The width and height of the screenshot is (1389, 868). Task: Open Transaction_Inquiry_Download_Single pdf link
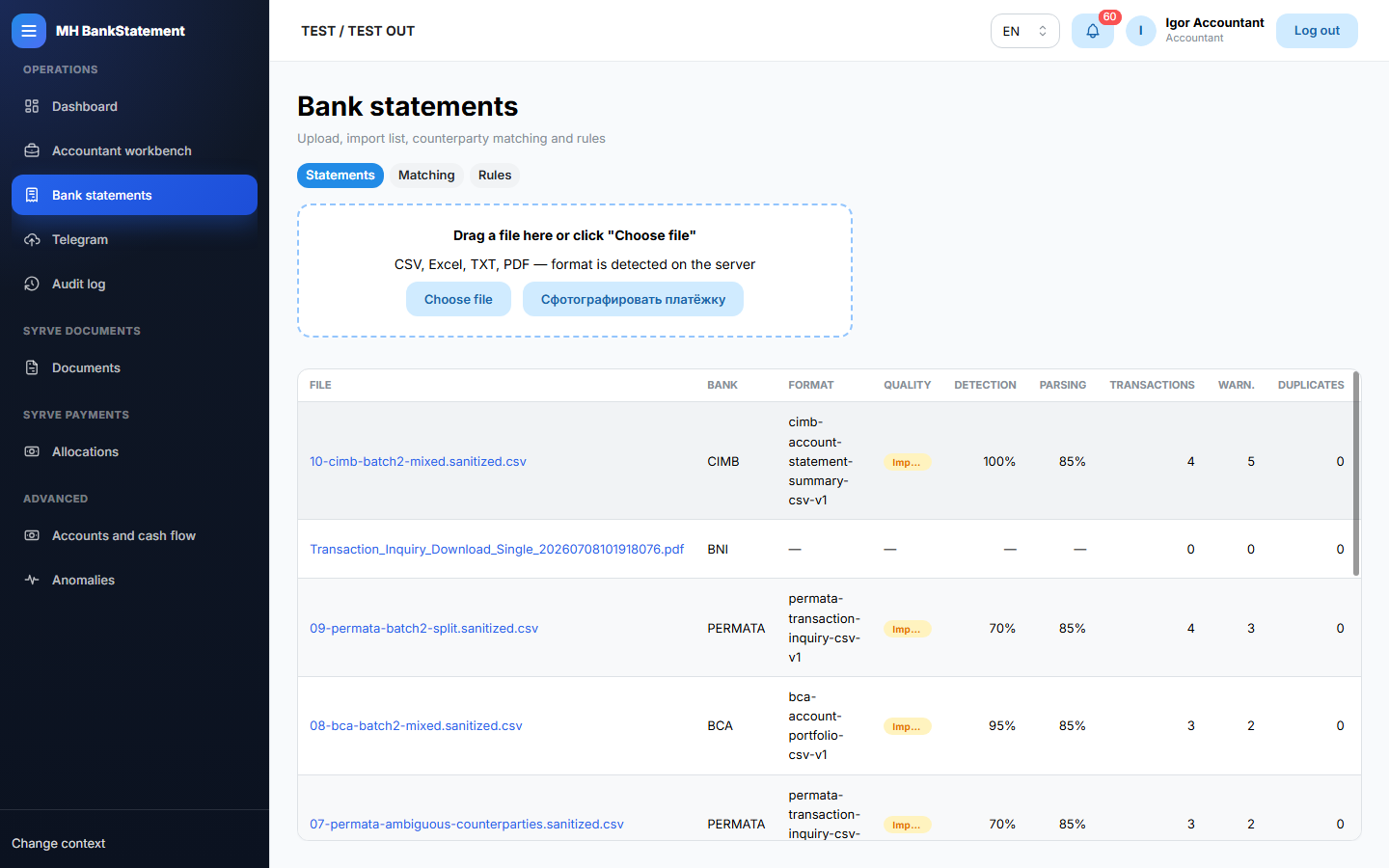497,549
